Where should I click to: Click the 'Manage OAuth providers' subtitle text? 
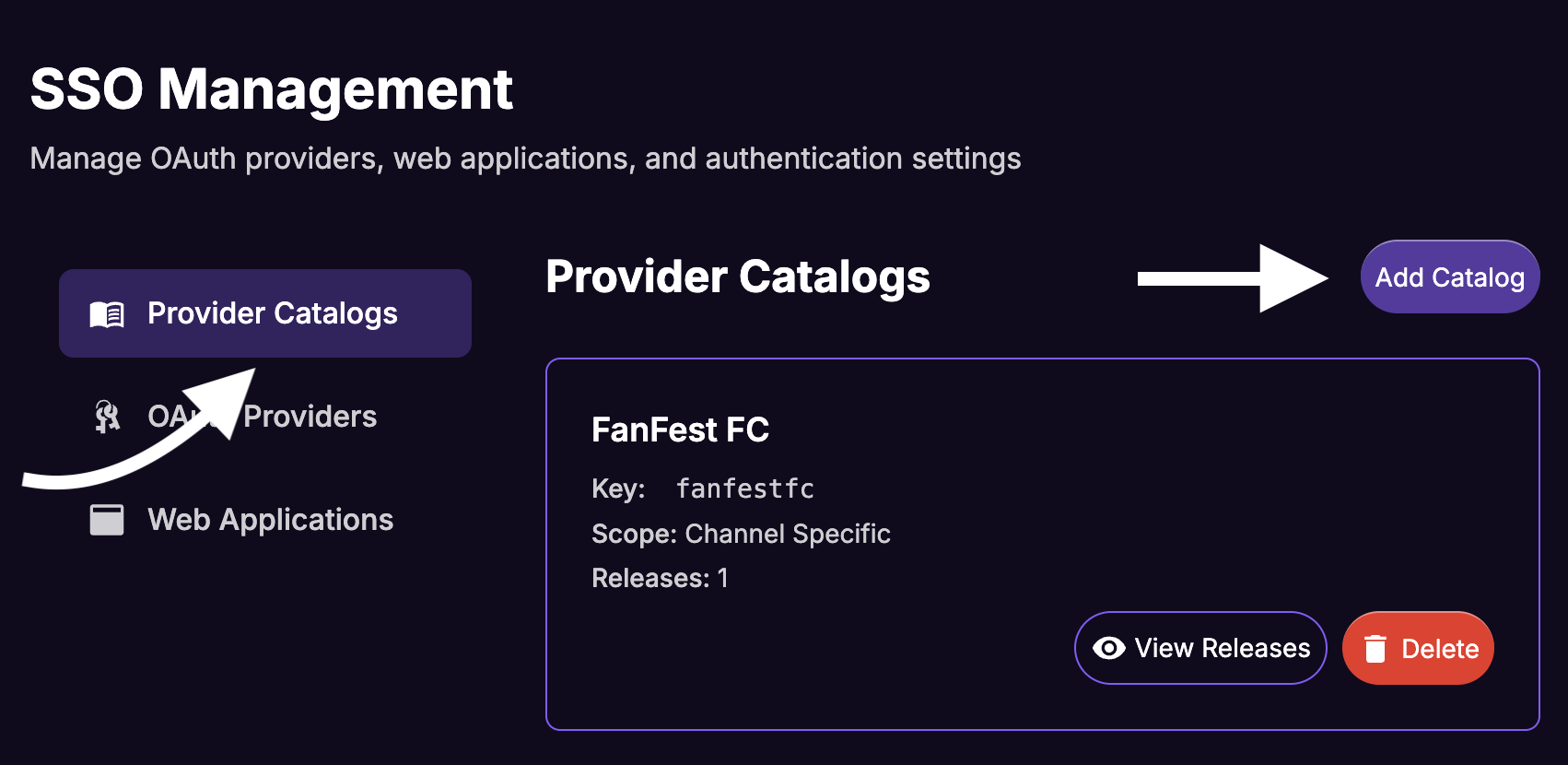[525, 159]
